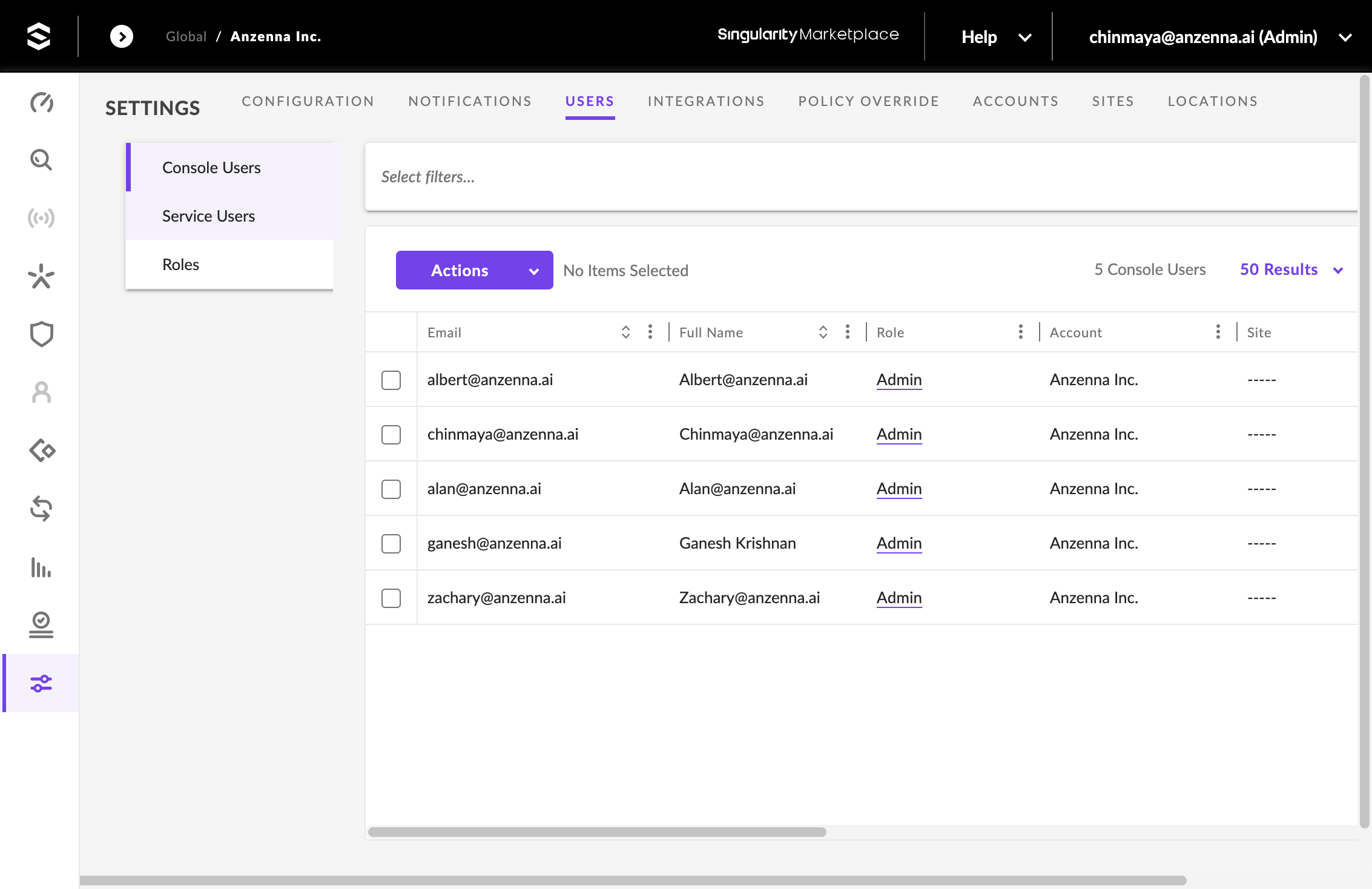The image size is (1372, 889).
Task: Check the box for albert@anzenna.ai
Action: point(391,380)
